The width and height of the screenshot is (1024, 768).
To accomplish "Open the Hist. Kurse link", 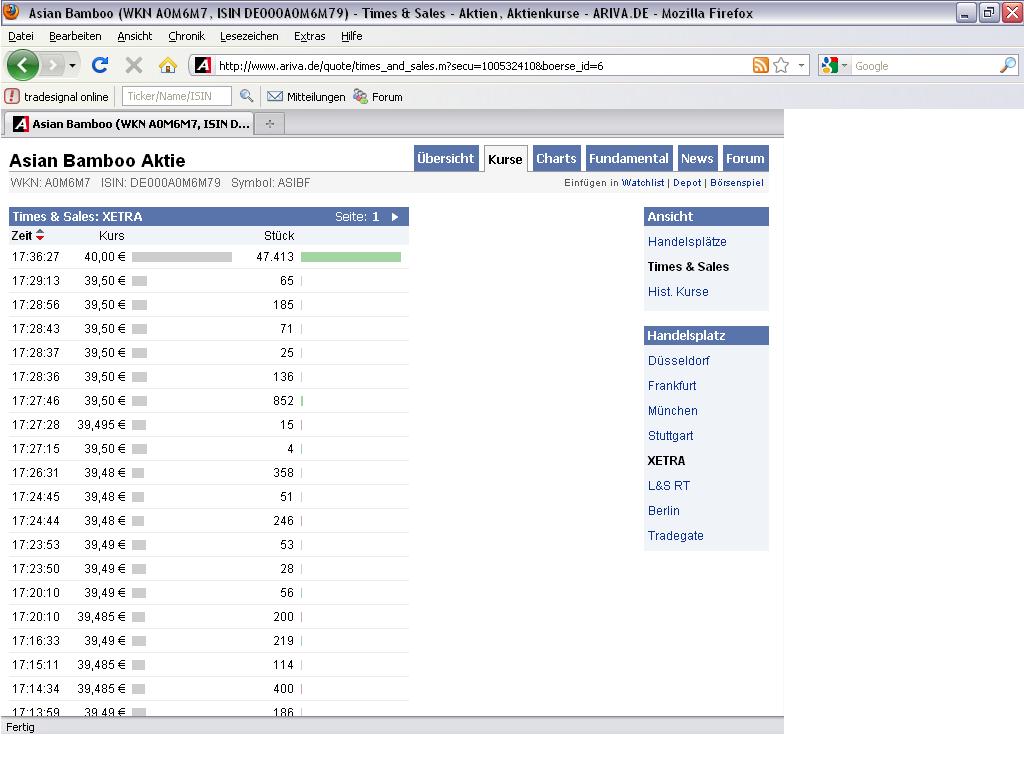I will click(x=678, y=292).
